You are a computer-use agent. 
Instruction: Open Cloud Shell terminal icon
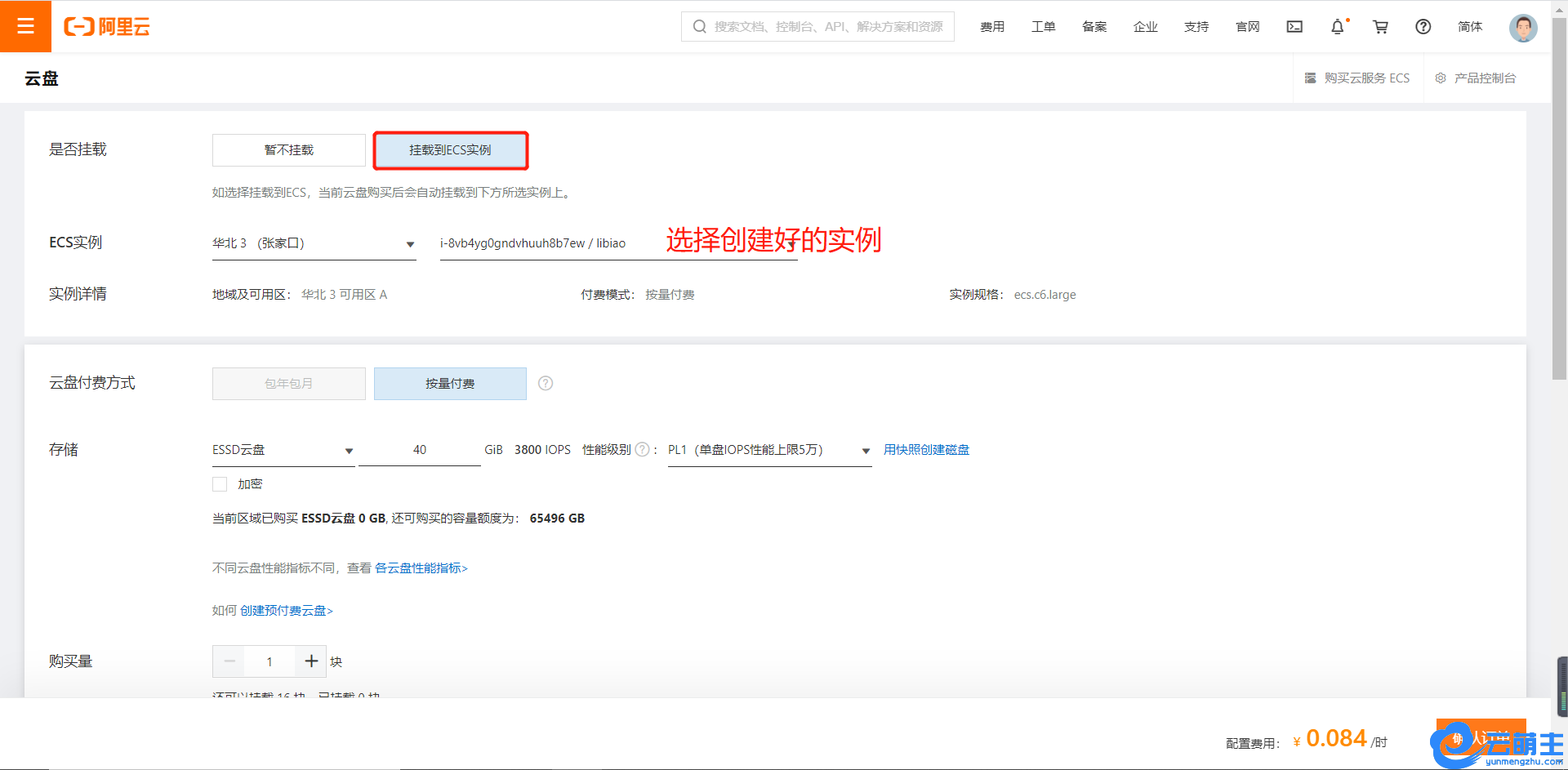pos(1294,27)
